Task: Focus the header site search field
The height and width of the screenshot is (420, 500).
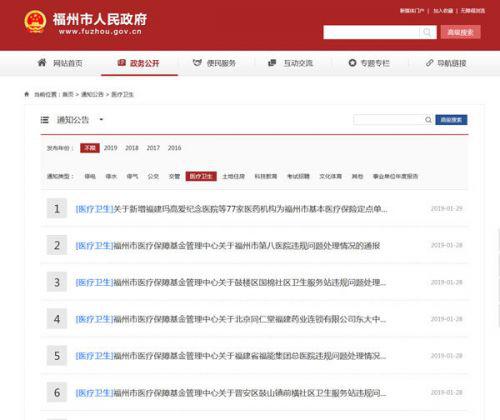Action: coord(371,32)
